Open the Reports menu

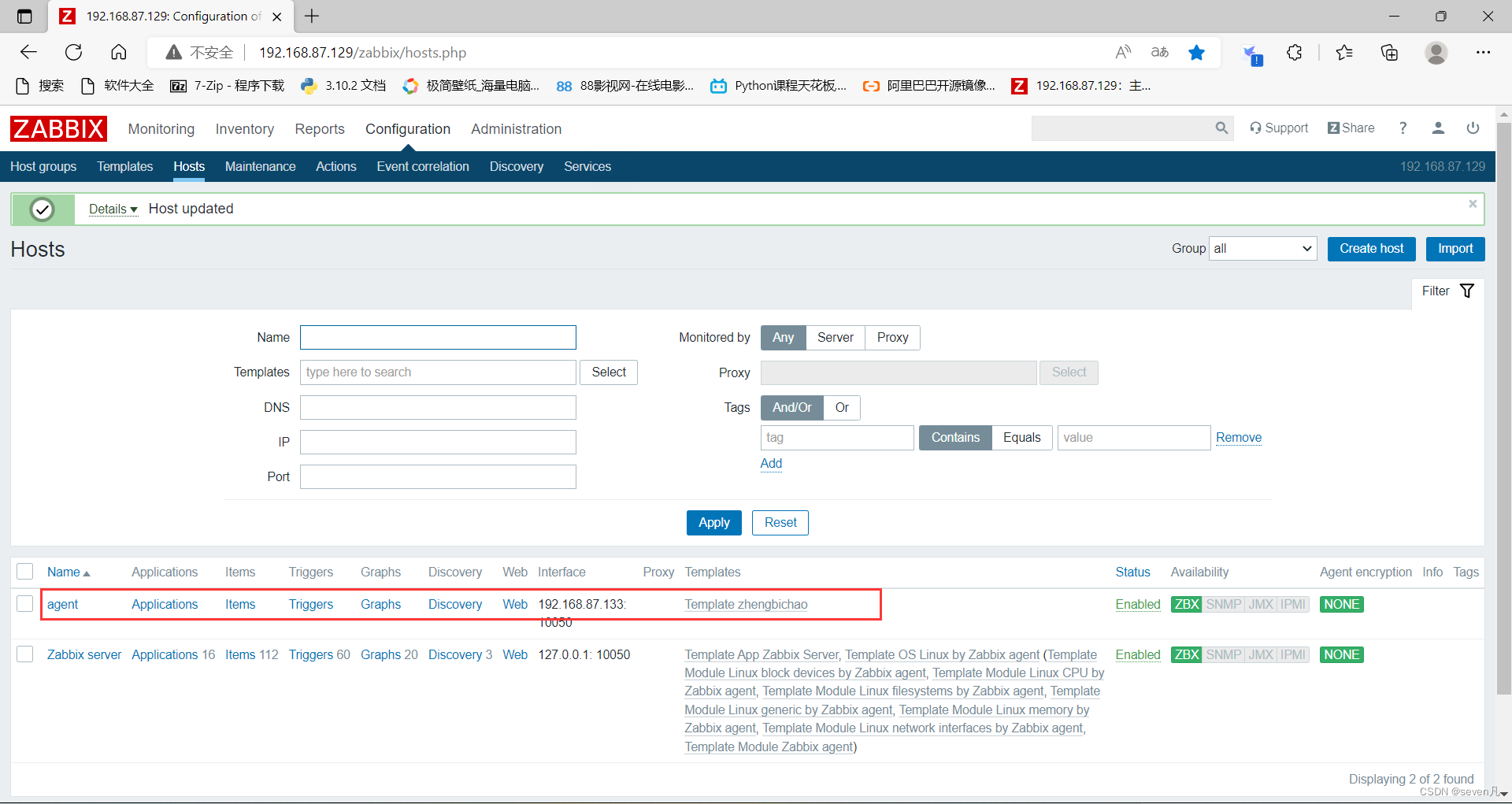pyautogui.click(x=320, y=128)
